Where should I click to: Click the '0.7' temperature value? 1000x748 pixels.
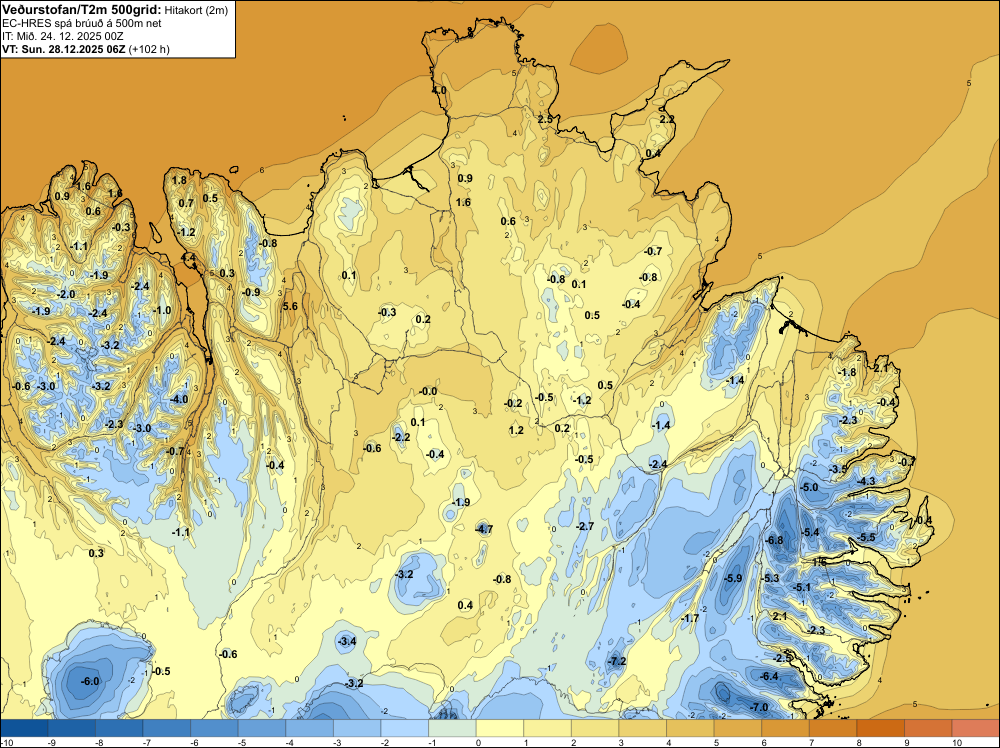click(x=186, y=203)
